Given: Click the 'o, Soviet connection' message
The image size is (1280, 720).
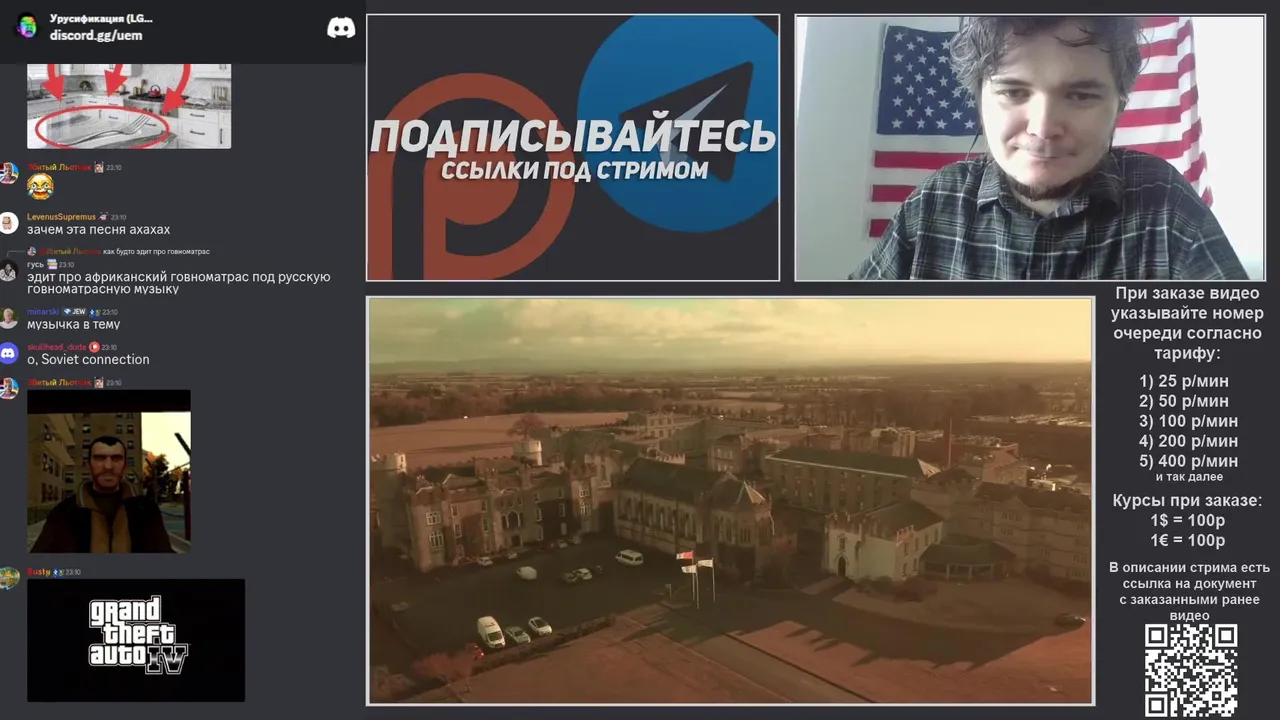Looking at the screenshot, I should pyautogui.click(x=88, y=359).
